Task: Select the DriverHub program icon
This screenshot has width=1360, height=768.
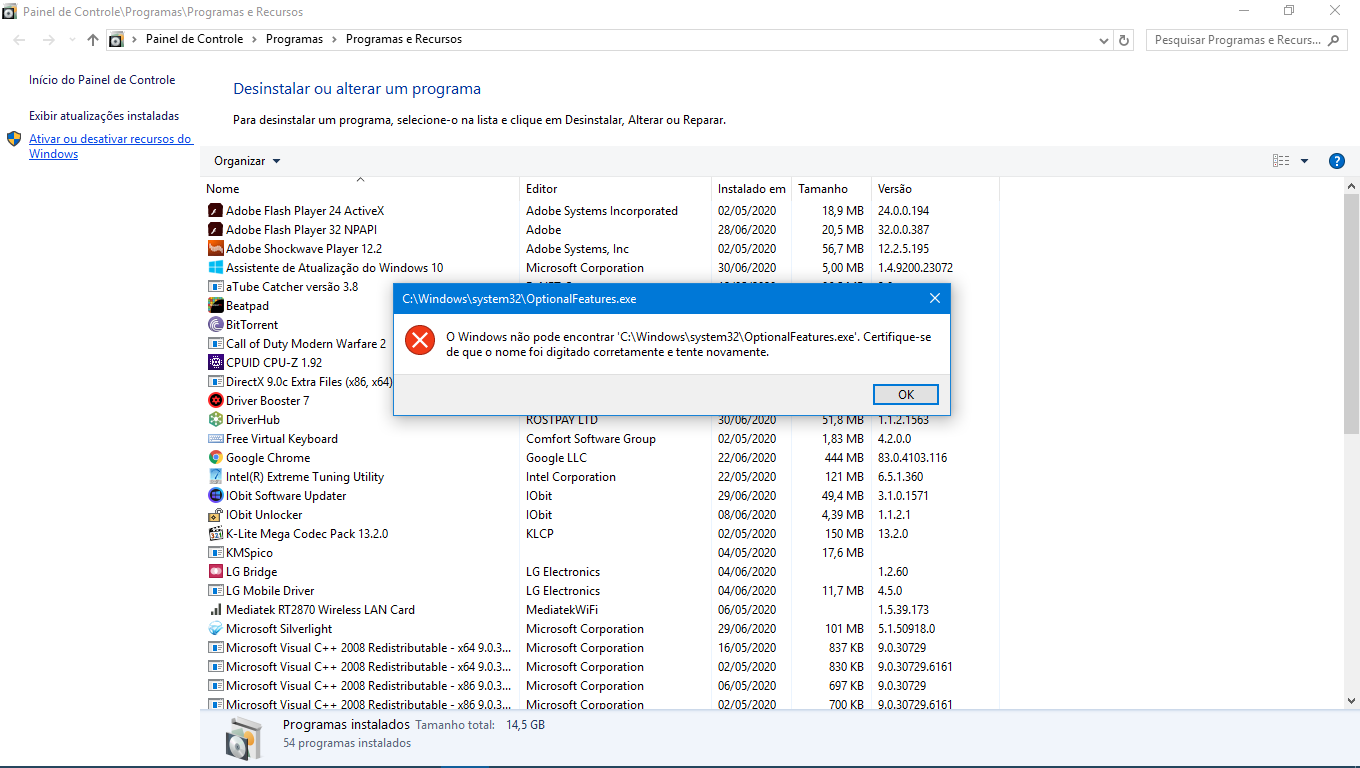Action: pos(215,420)
